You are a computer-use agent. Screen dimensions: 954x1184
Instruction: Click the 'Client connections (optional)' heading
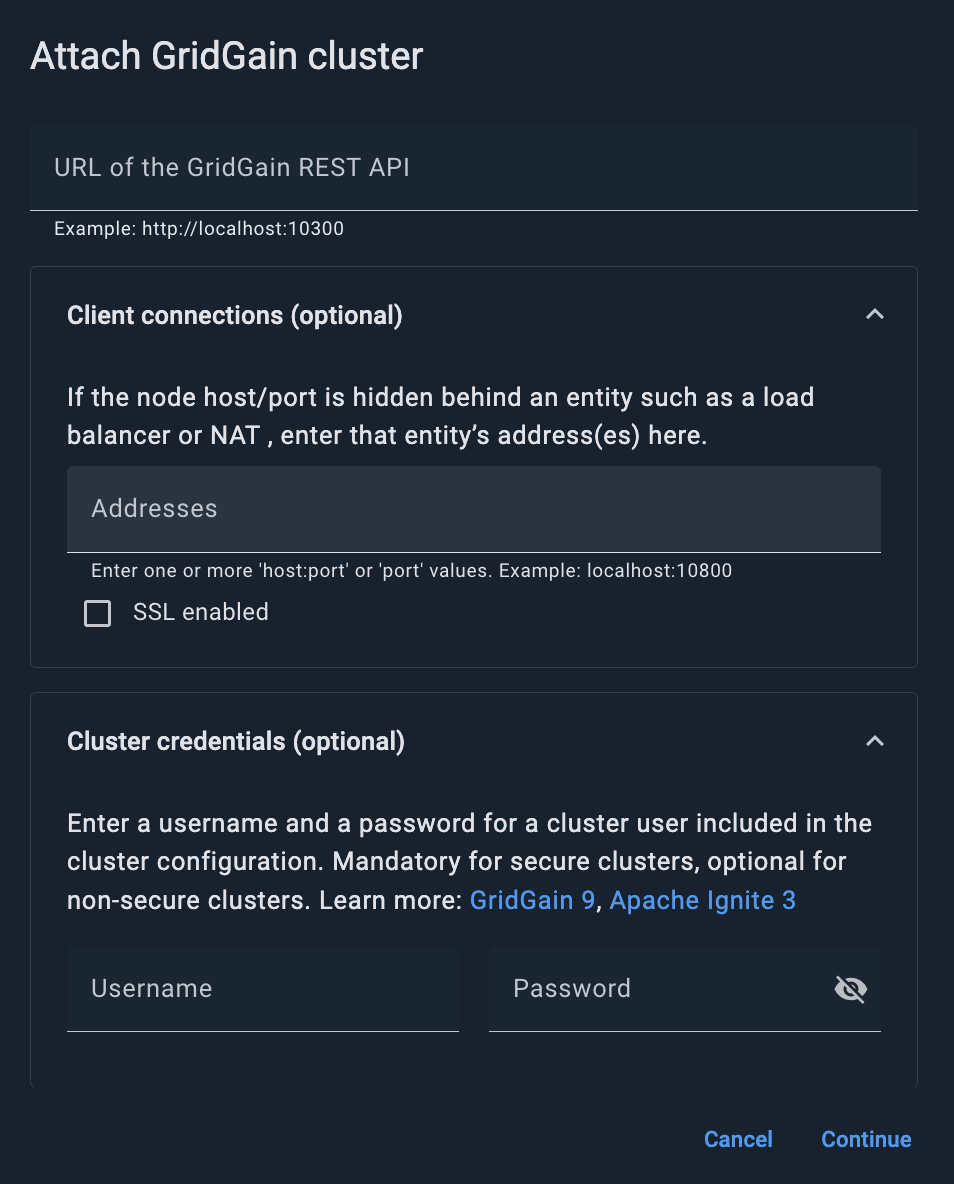pos(235,315)
